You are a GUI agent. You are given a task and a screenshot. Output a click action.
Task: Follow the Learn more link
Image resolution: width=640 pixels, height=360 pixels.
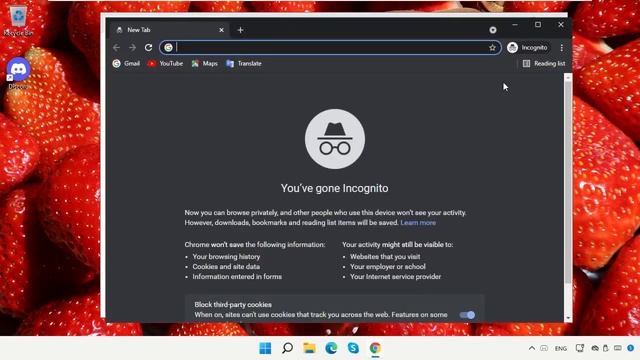point(418,223)
